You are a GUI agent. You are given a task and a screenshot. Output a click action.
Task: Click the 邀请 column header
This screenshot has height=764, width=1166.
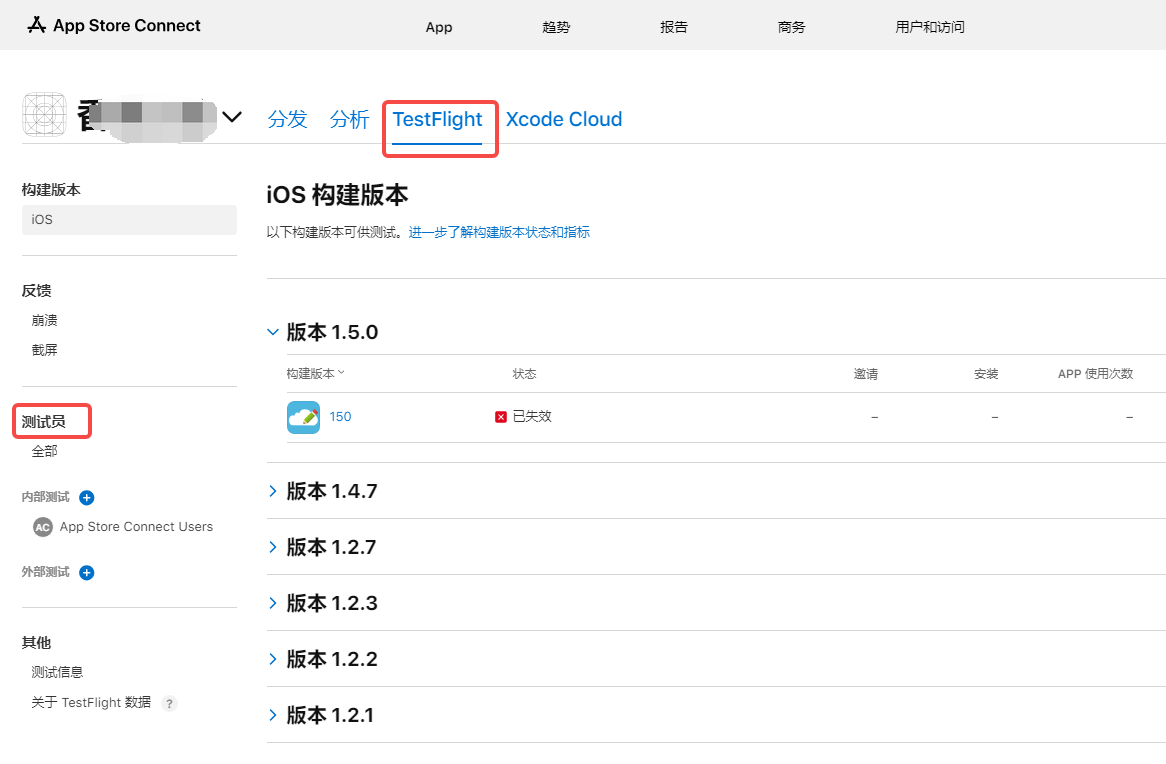866,373
